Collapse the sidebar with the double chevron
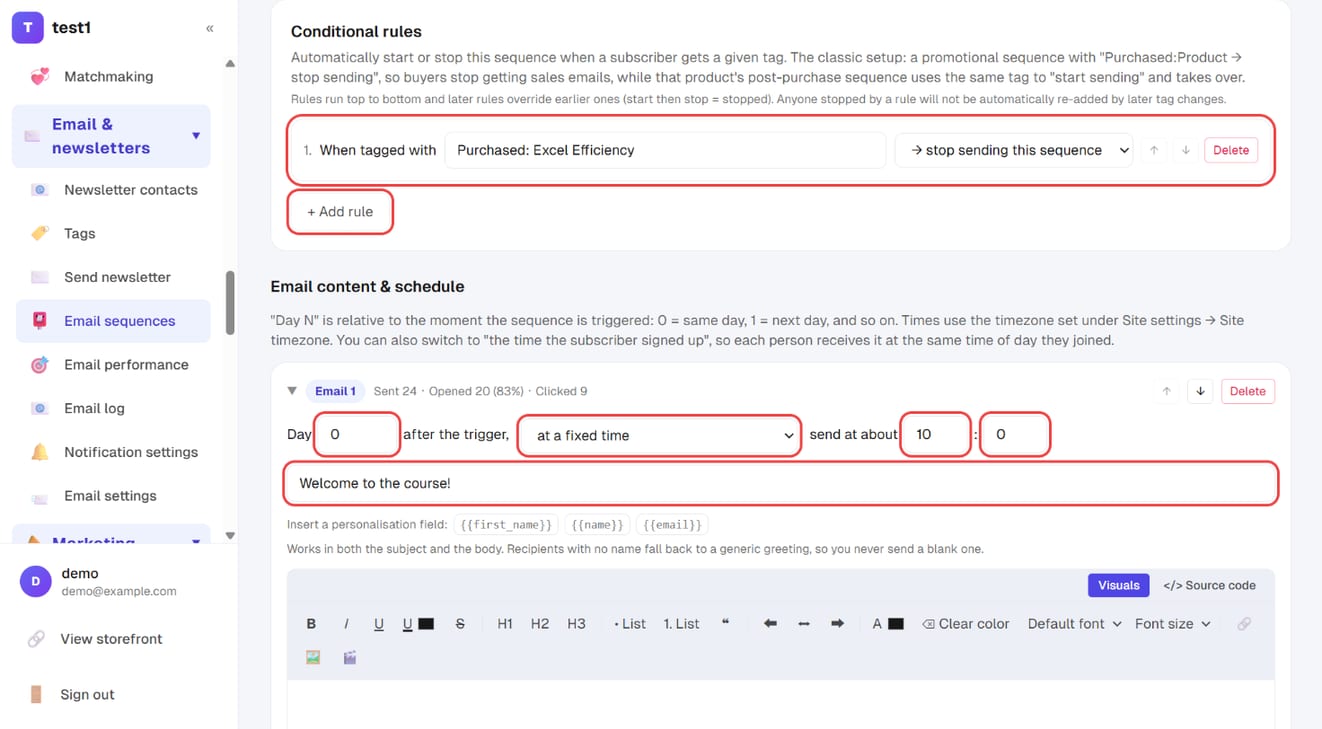The height and width of the screenshot is (729, 1322). [210, 28]
